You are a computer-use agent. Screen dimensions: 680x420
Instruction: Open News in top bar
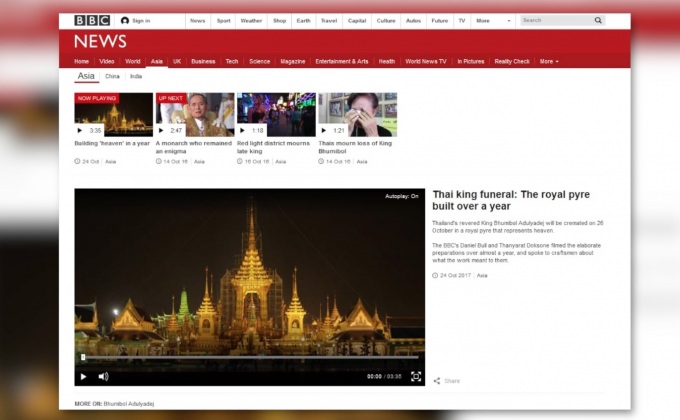coord(197,20)
